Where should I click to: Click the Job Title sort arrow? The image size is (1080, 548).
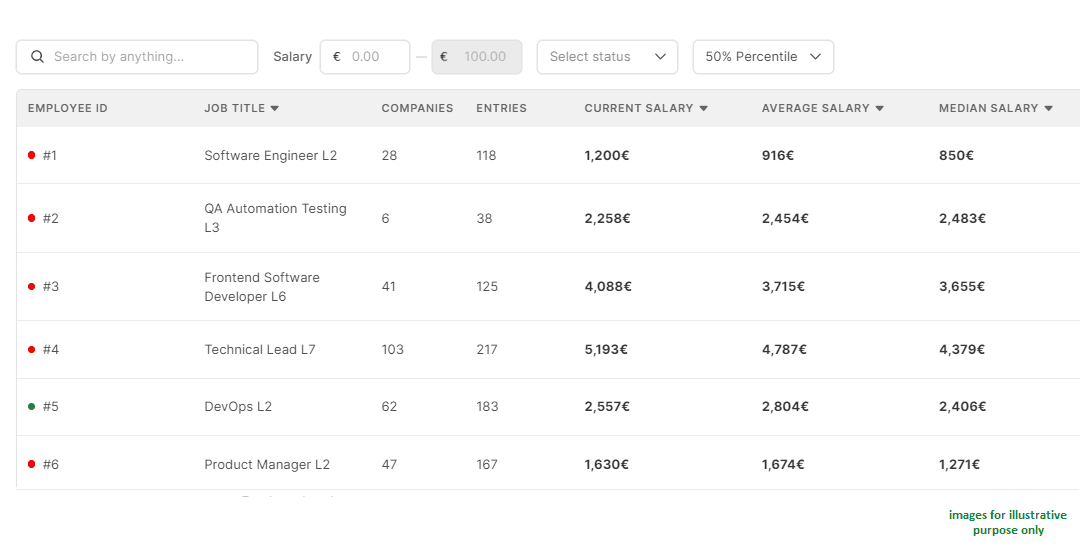click(275, 108)
